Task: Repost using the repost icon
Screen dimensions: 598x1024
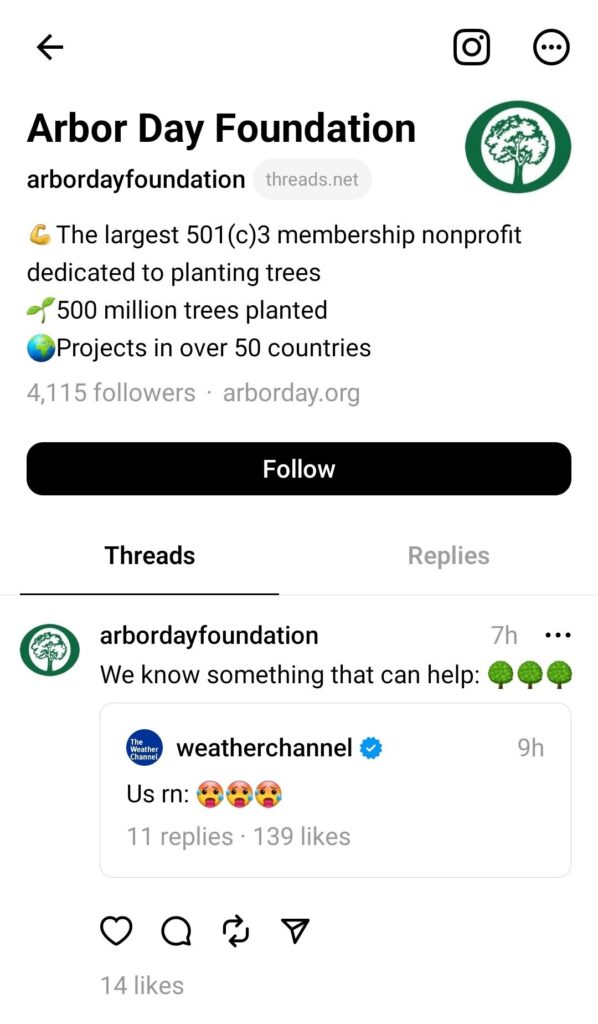Action: [x=235, y=931]
